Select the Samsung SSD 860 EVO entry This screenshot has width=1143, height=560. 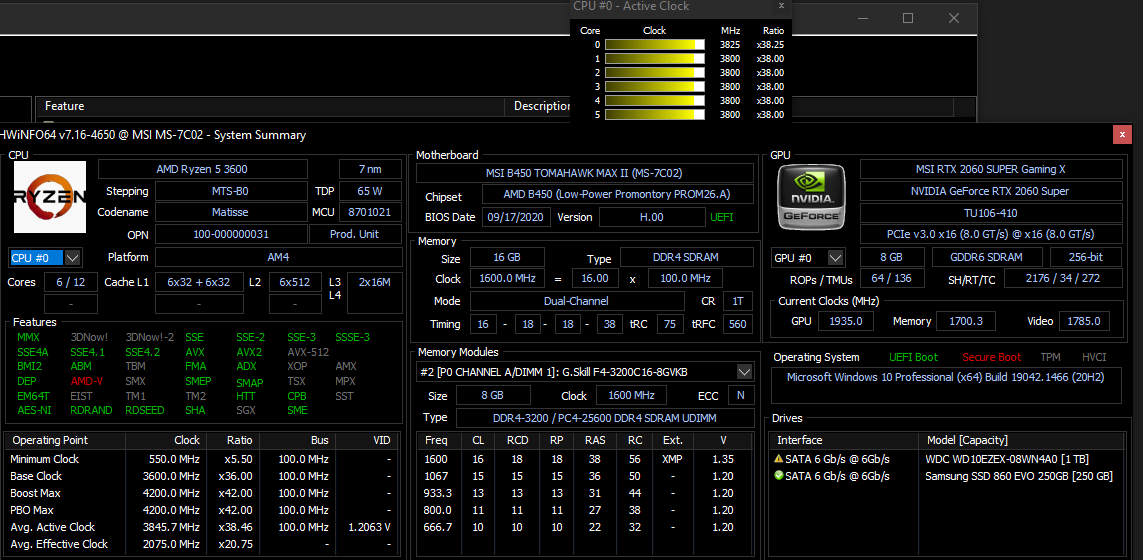point(948,476)
